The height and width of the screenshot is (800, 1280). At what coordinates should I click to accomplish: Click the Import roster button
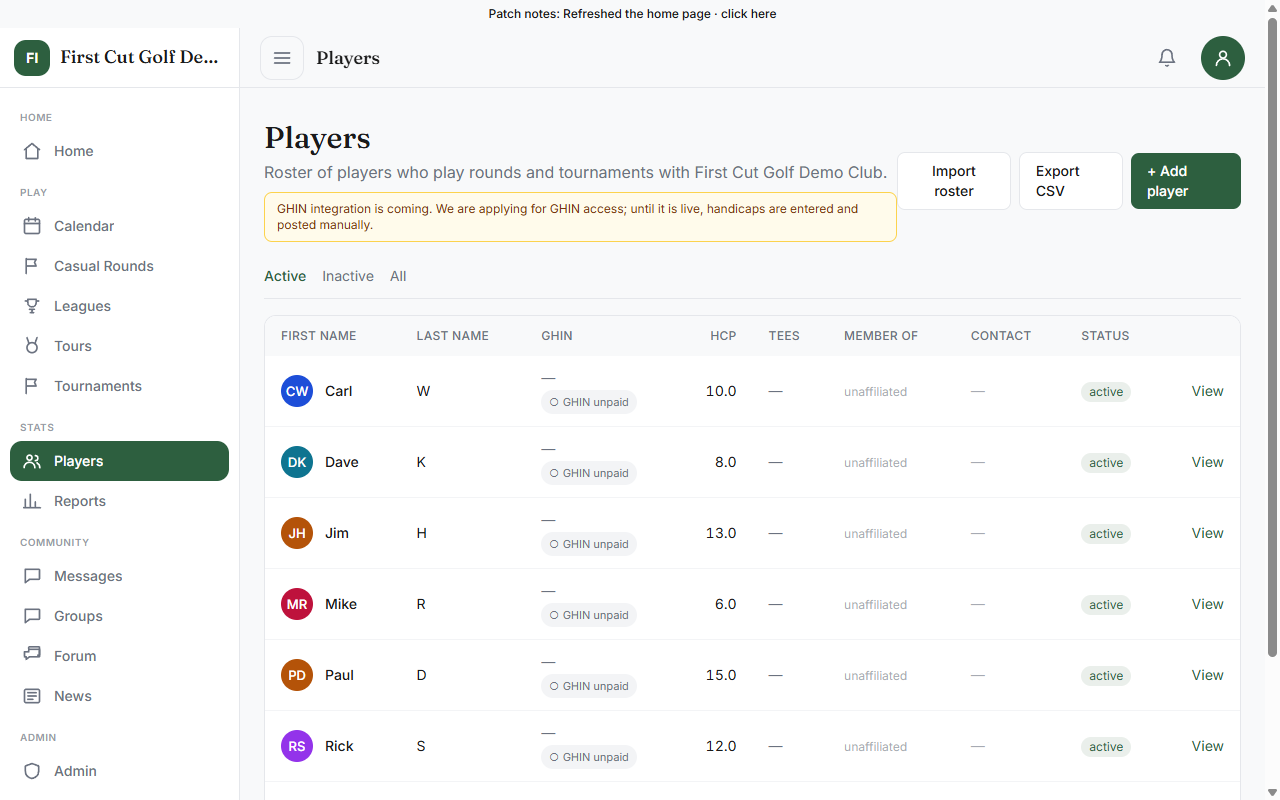954,181
